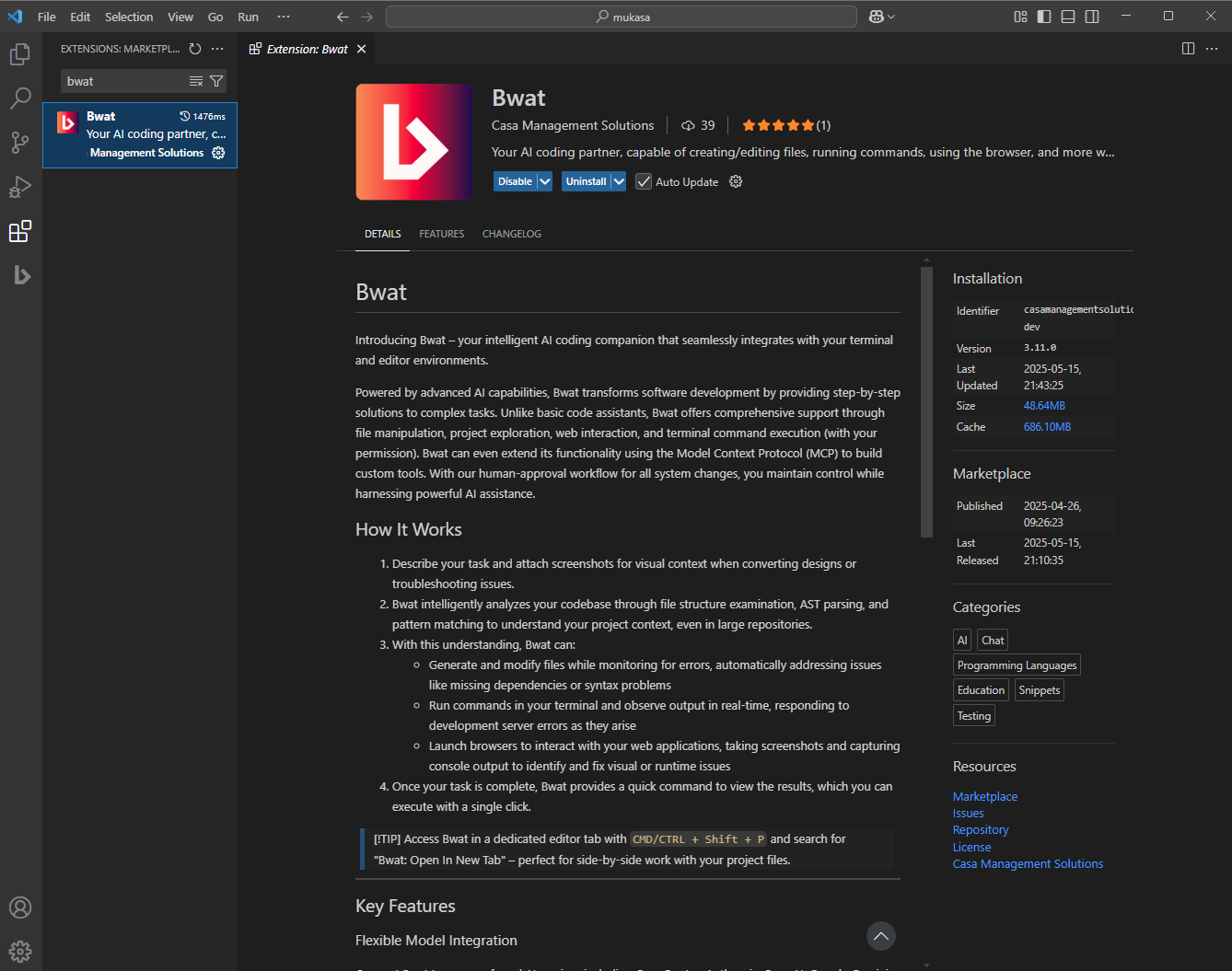1232x971 pixels.
Task: Toggle primary side bar visibility
Action: point(1044,17)
